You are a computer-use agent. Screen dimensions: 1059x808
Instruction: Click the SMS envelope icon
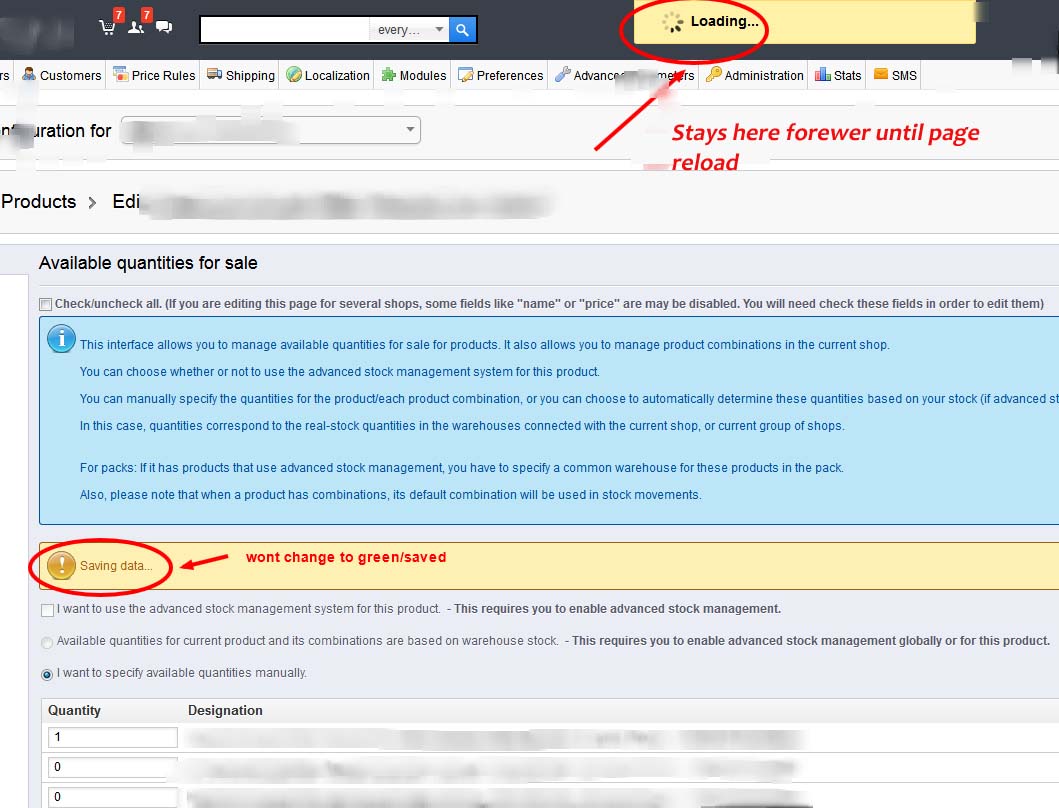(881, 74)
